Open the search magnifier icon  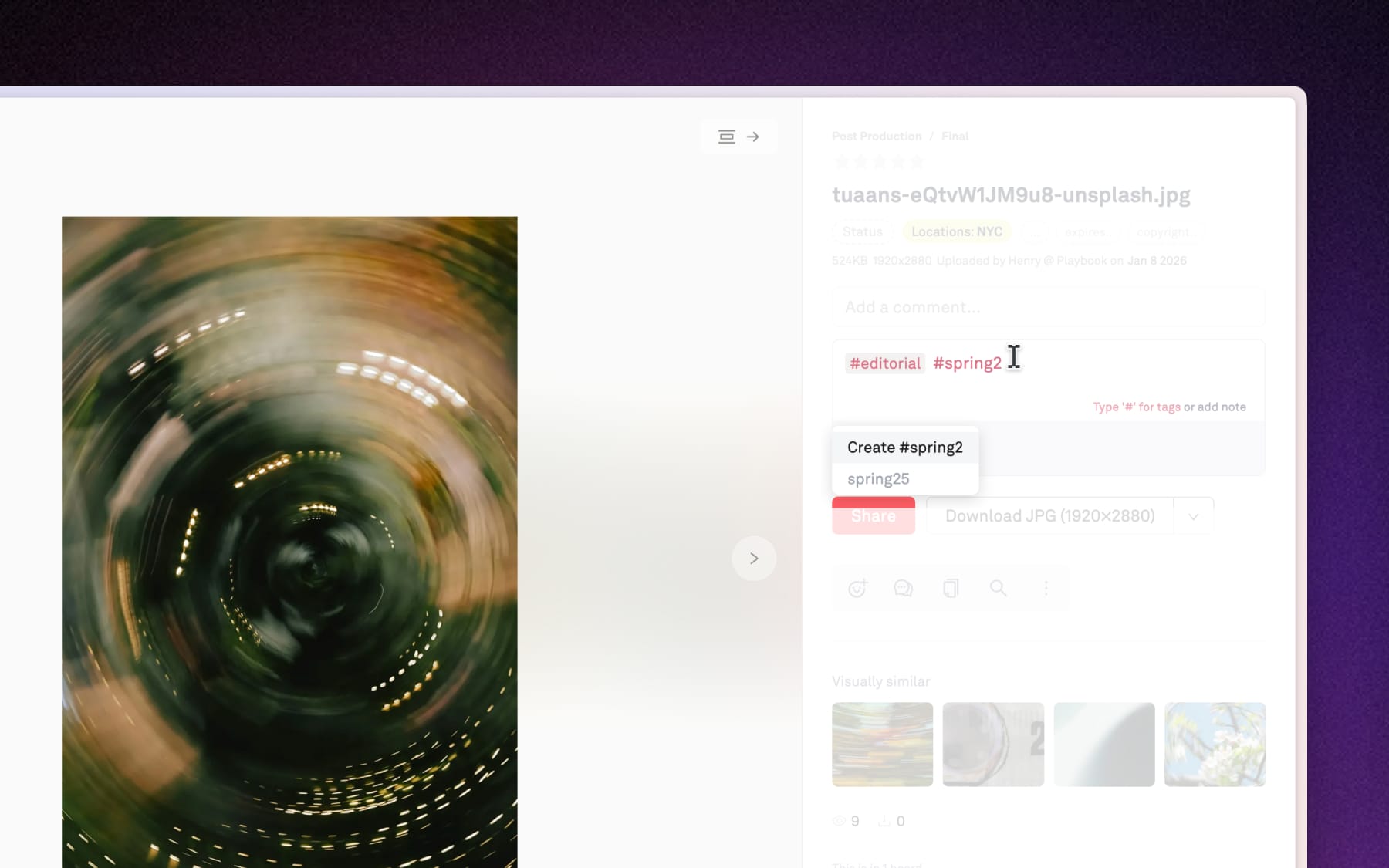point(999,588)
